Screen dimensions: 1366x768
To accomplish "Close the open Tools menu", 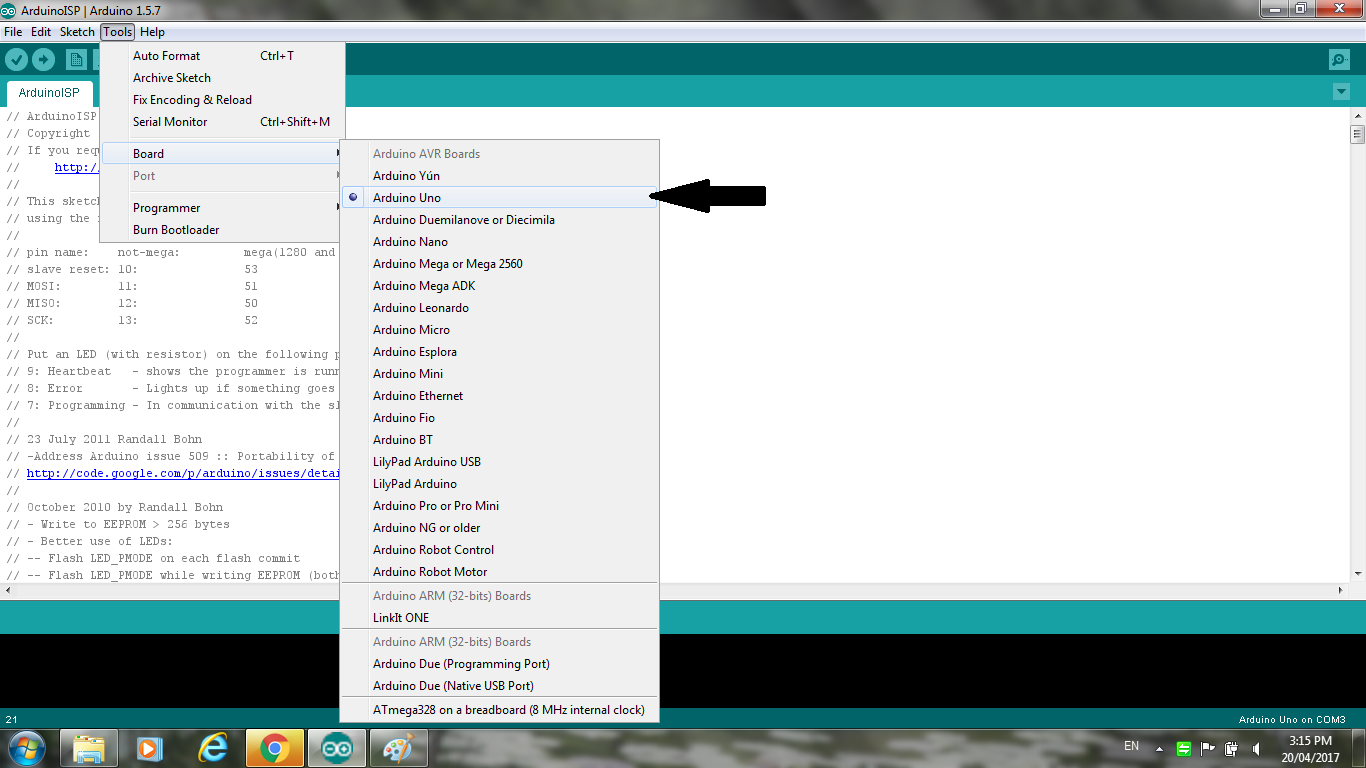I will [117, 32].
